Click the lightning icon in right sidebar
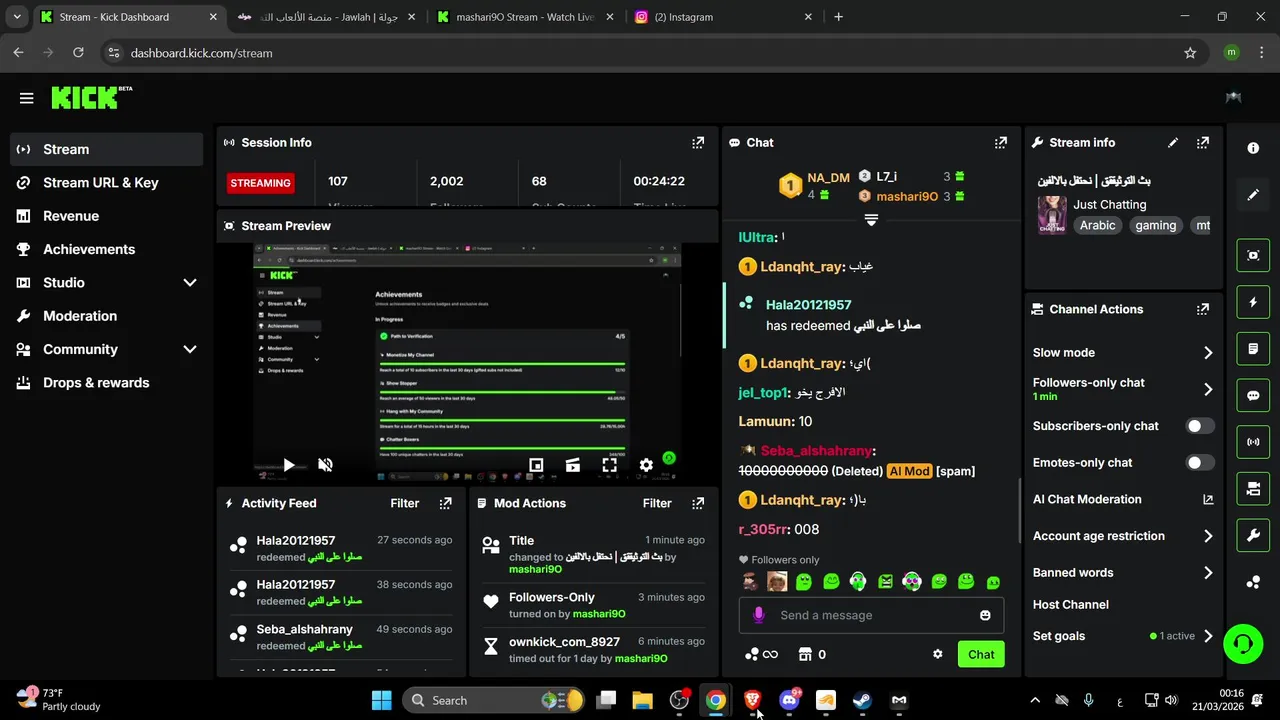This screenshot has width=1280, height=720. click(x=1253, y=302)
